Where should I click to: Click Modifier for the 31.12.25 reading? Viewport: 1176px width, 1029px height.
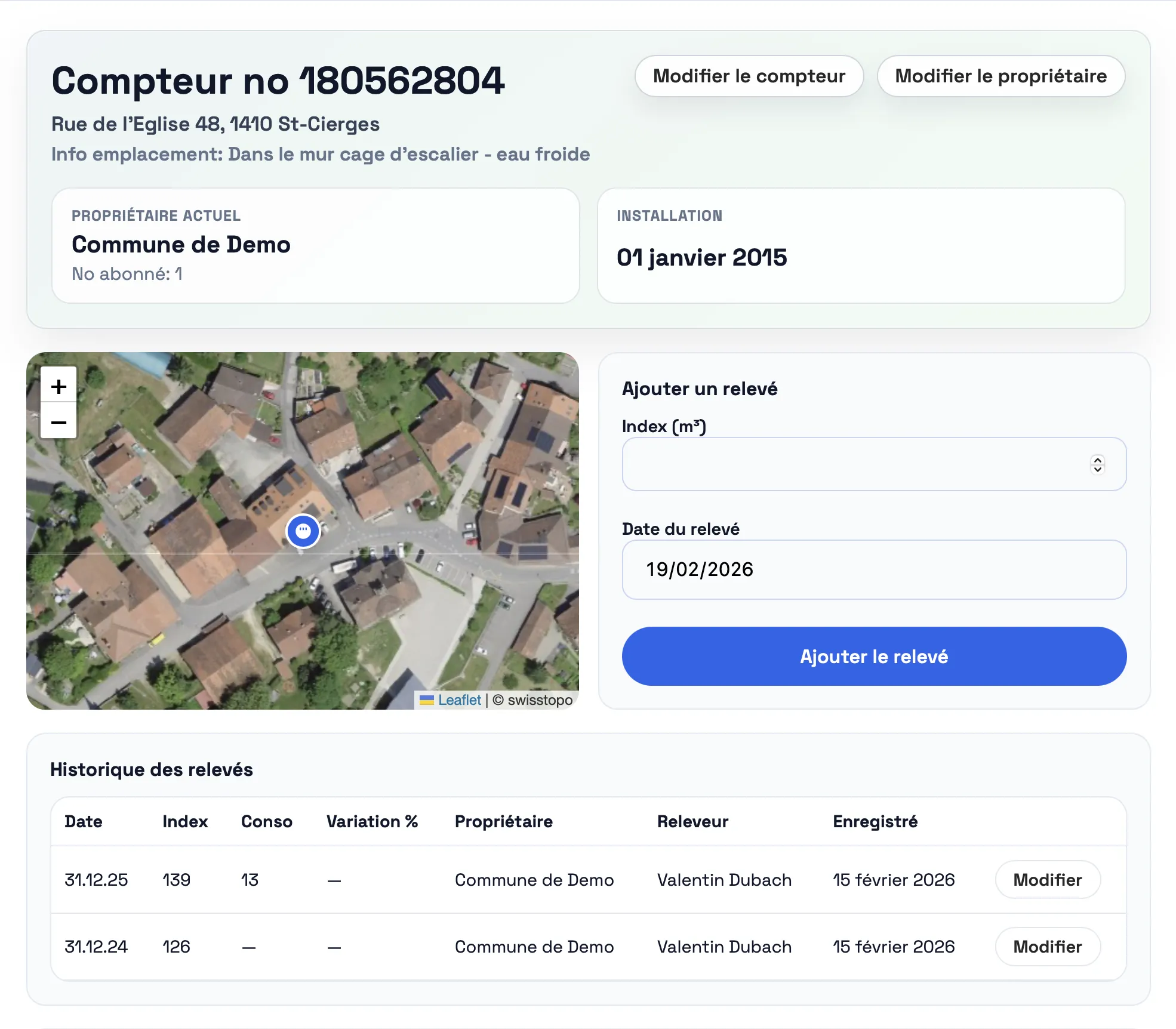point(1048,880)
